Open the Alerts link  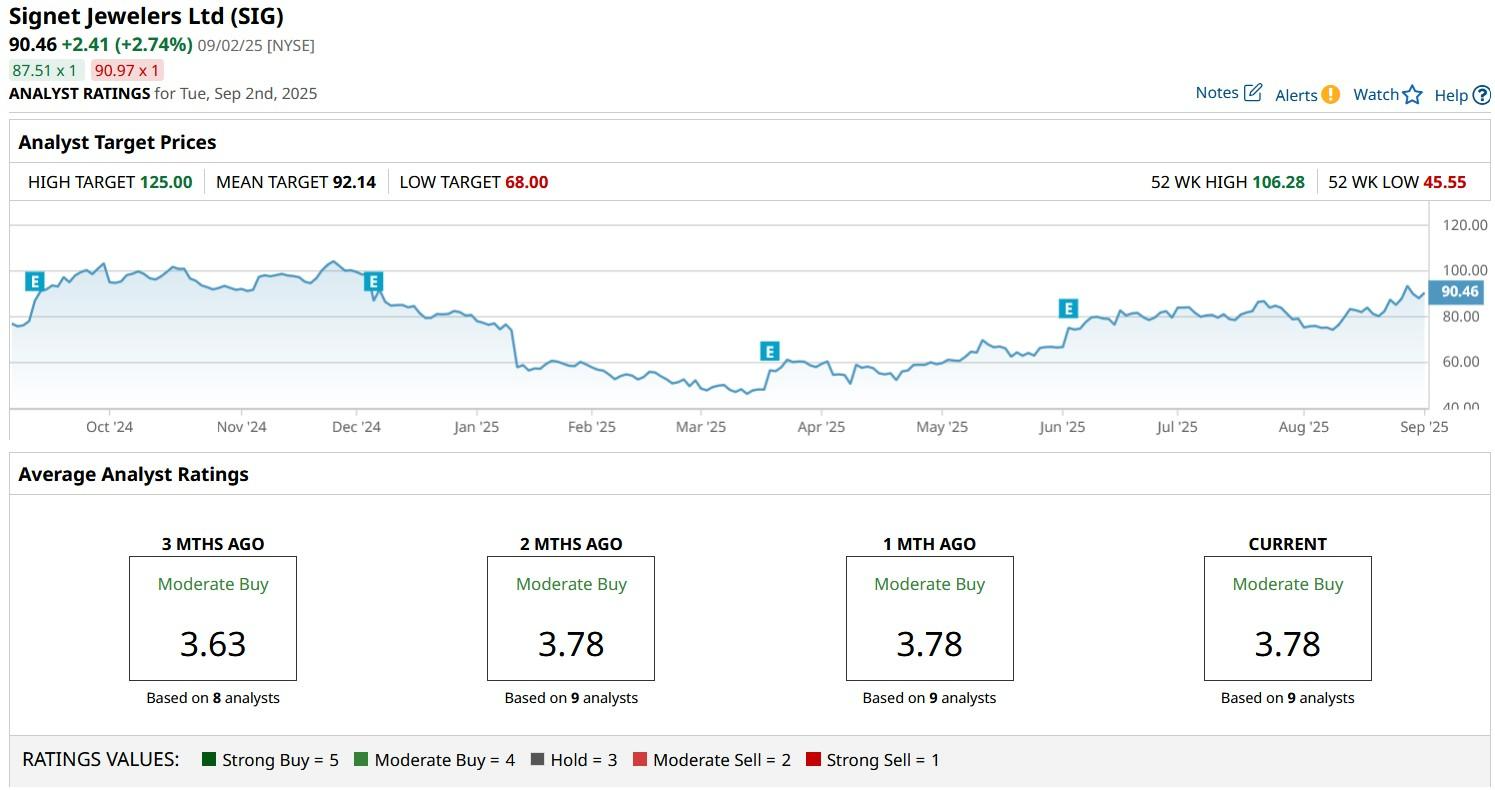tap(1296, 95)
